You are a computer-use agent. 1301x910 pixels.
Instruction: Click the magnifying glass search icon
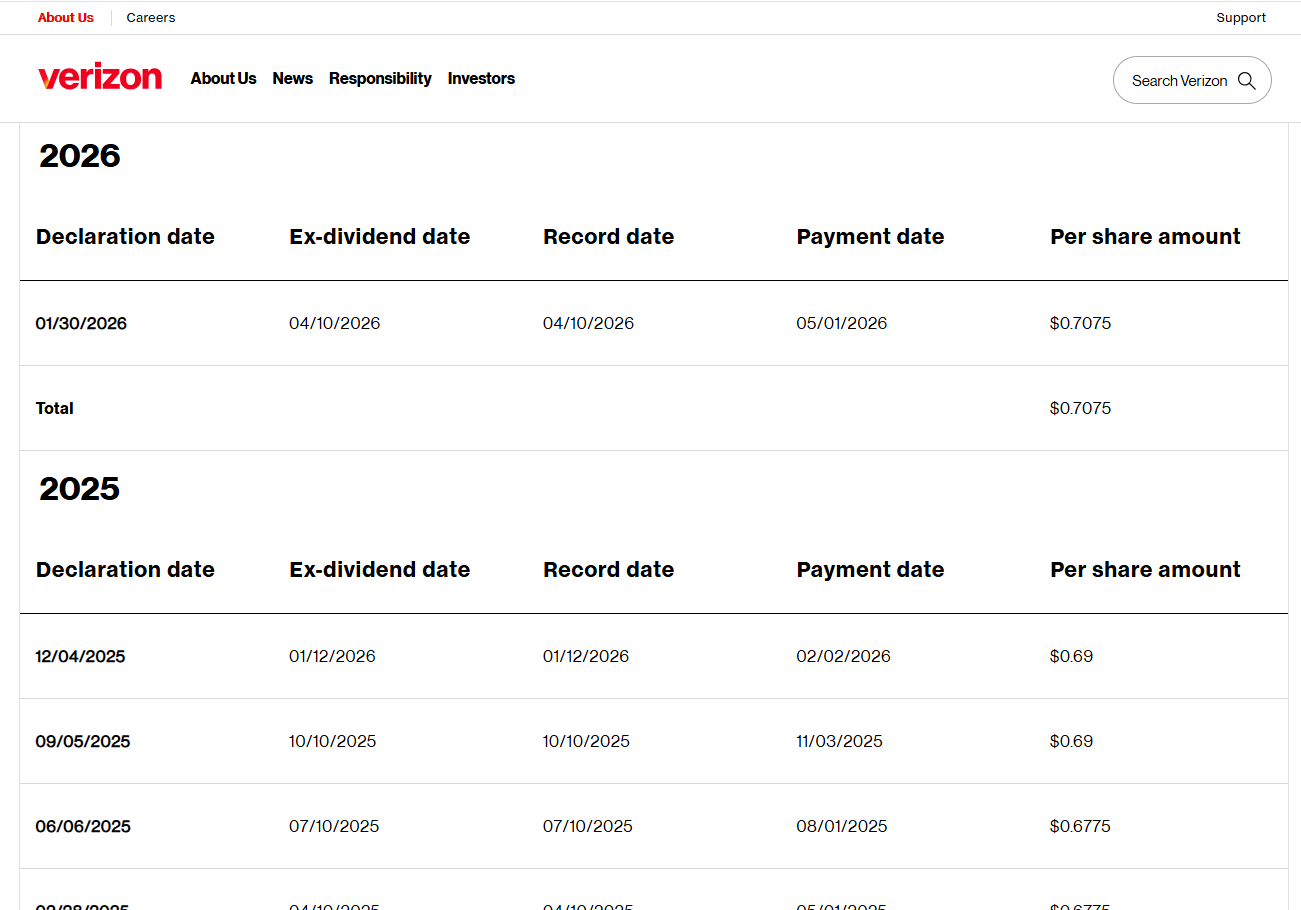(1246, 81)
